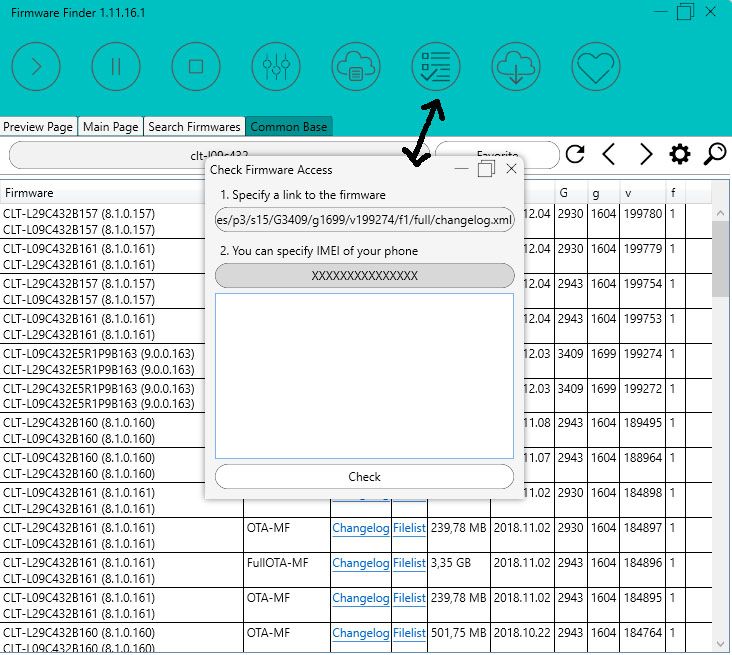
Task: Open favorites with the heart icon
Action: (x=596, y=66)
